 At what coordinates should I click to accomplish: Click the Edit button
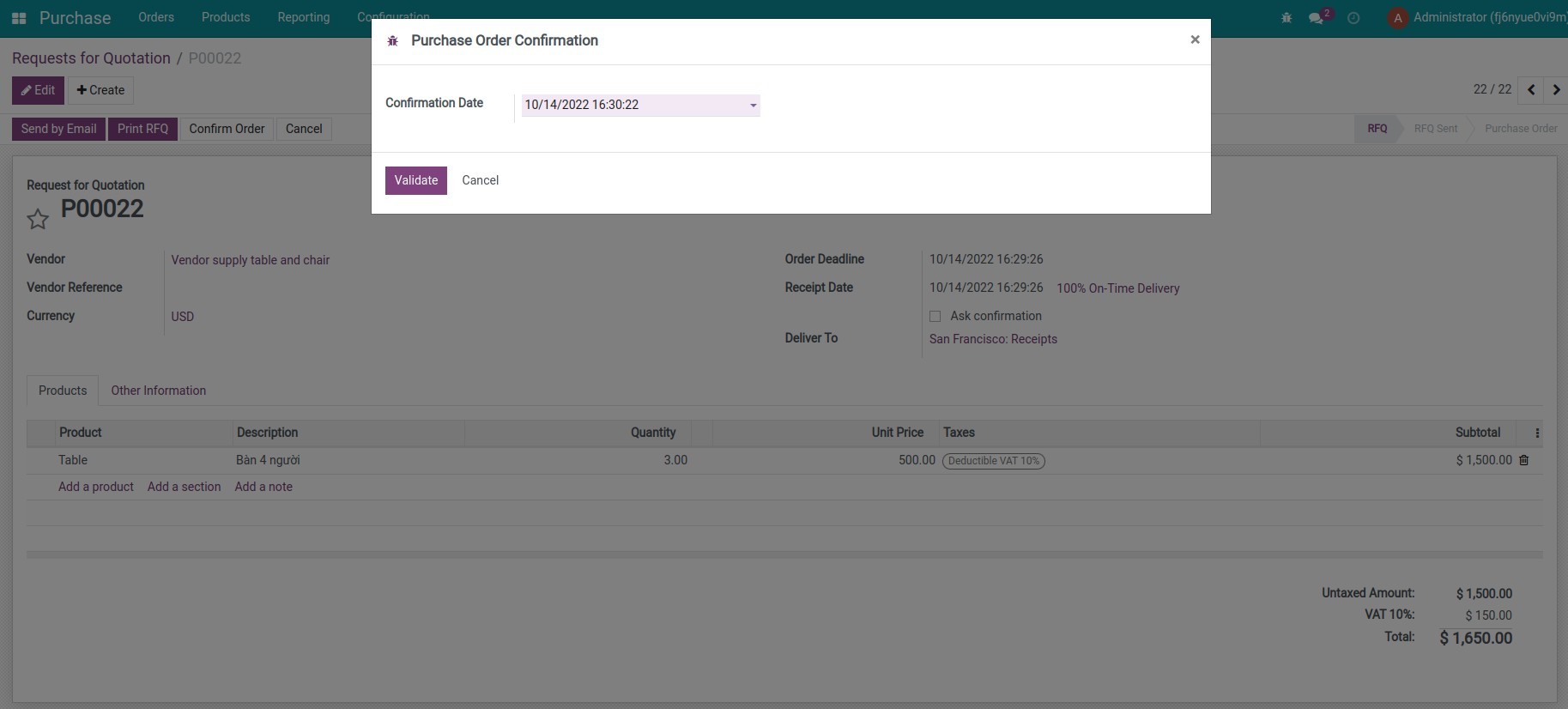click(38, 90)
